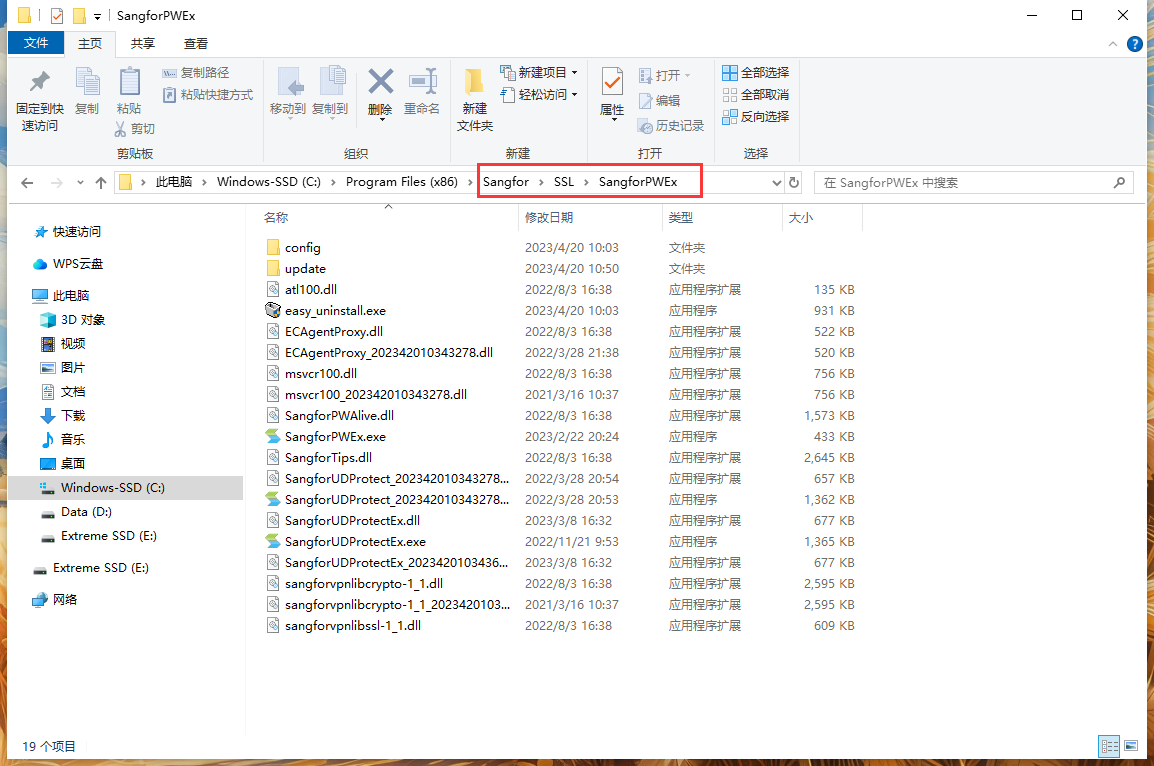Viewport: 1154px width, 766px height.
Task: Select file ECAgentProxy.dll
Action: pos(333,332)
